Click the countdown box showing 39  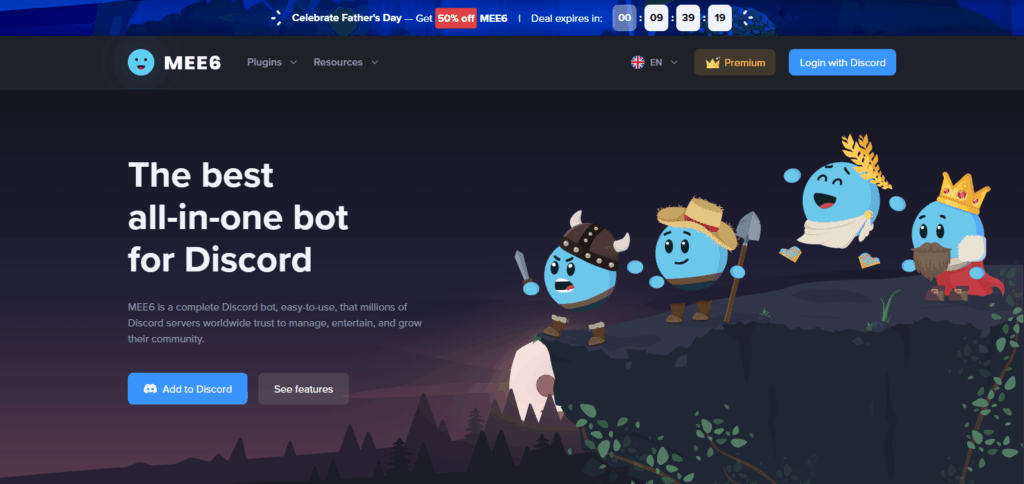tap(688, 18)
